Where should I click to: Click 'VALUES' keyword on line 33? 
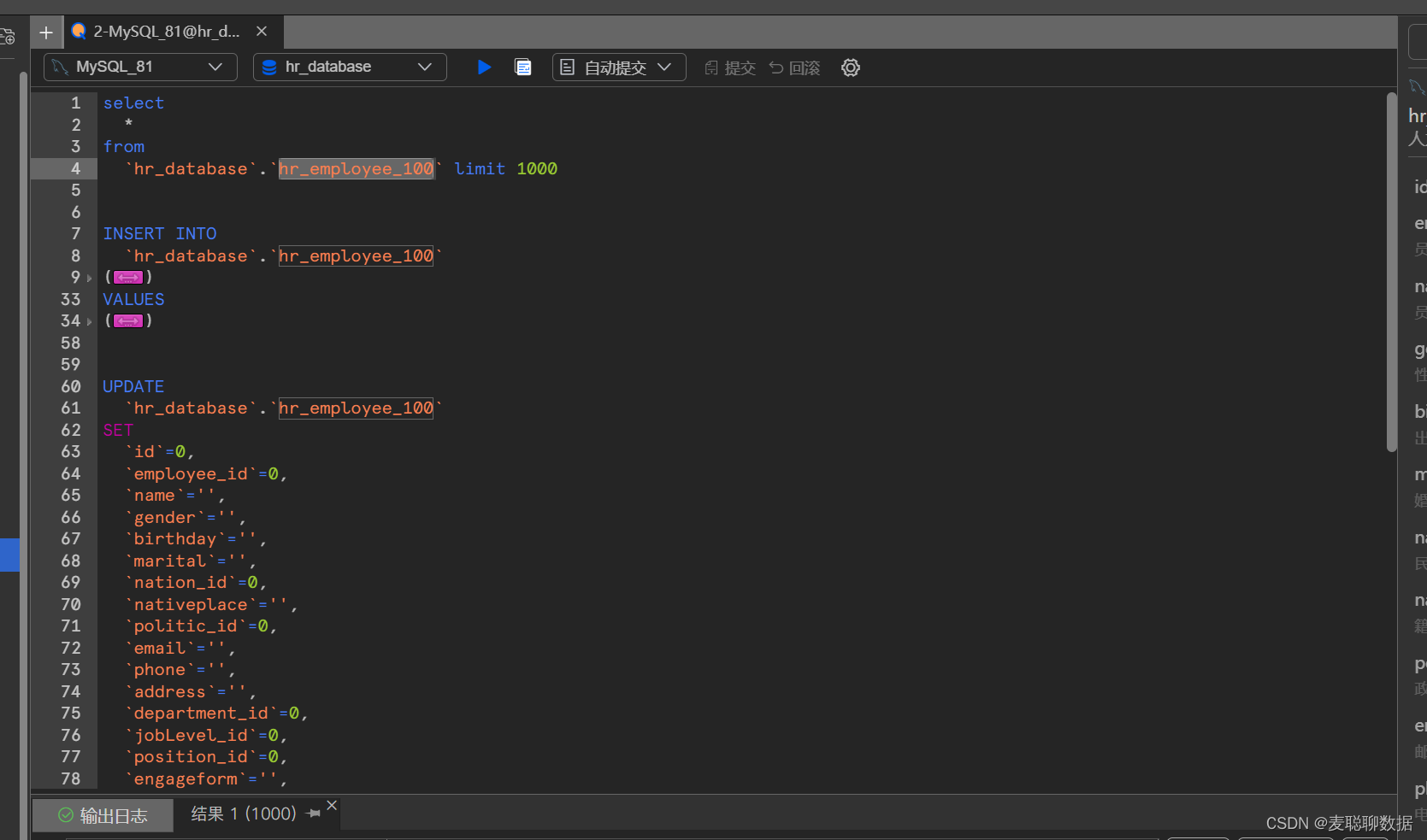pyautogui.click(x=133, y=299)
